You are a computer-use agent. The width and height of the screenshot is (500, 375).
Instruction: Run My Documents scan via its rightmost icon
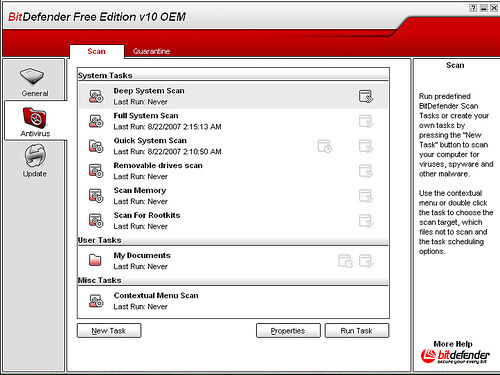366,261
